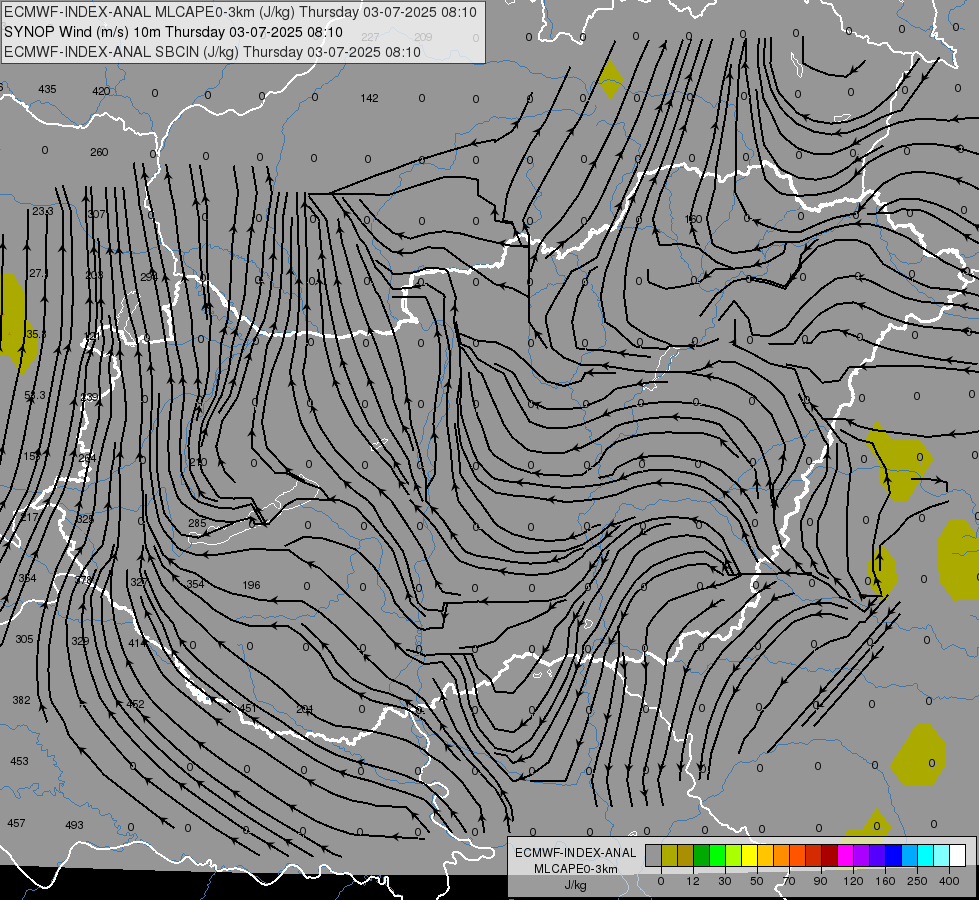The width and height of the screenshot is (979, 900).
Task: Click the legend tick label 12
Action: (x=693, y=881)
